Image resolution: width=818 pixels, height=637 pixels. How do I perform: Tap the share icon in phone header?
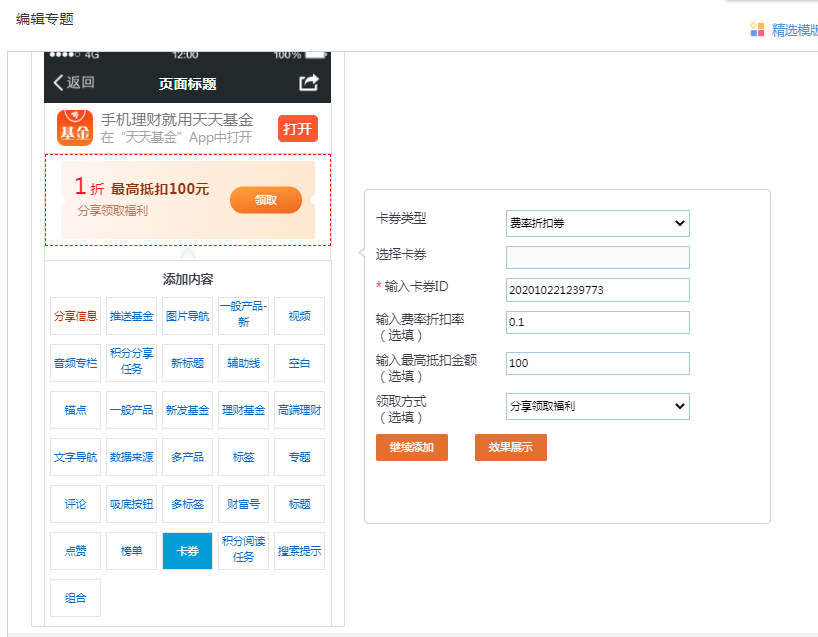click(x=308, y=83)
